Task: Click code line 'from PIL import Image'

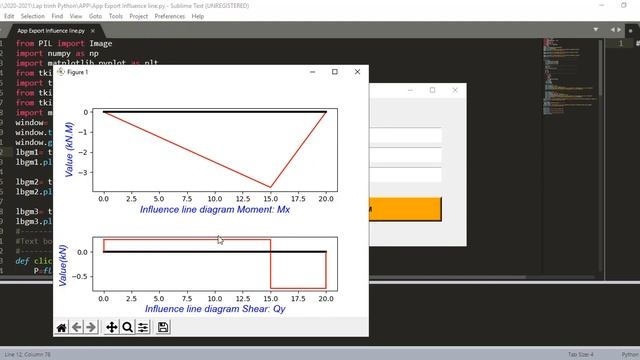Action: (64, 44)
